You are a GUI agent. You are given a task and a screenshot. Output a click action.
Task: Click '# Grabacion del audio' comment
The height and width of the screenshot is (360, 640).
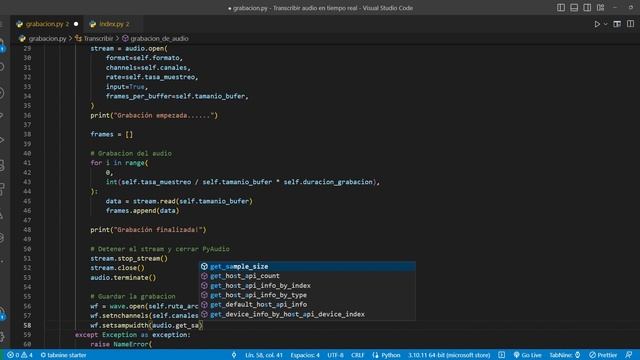click(131, 153)
